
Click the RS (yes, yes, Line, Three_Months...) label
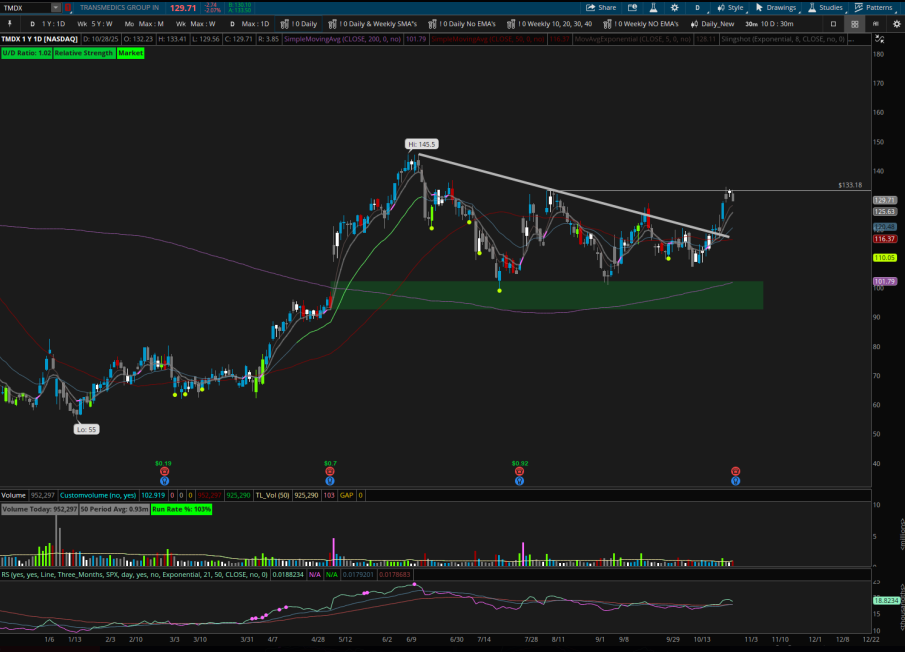click(x=134, y=575)
